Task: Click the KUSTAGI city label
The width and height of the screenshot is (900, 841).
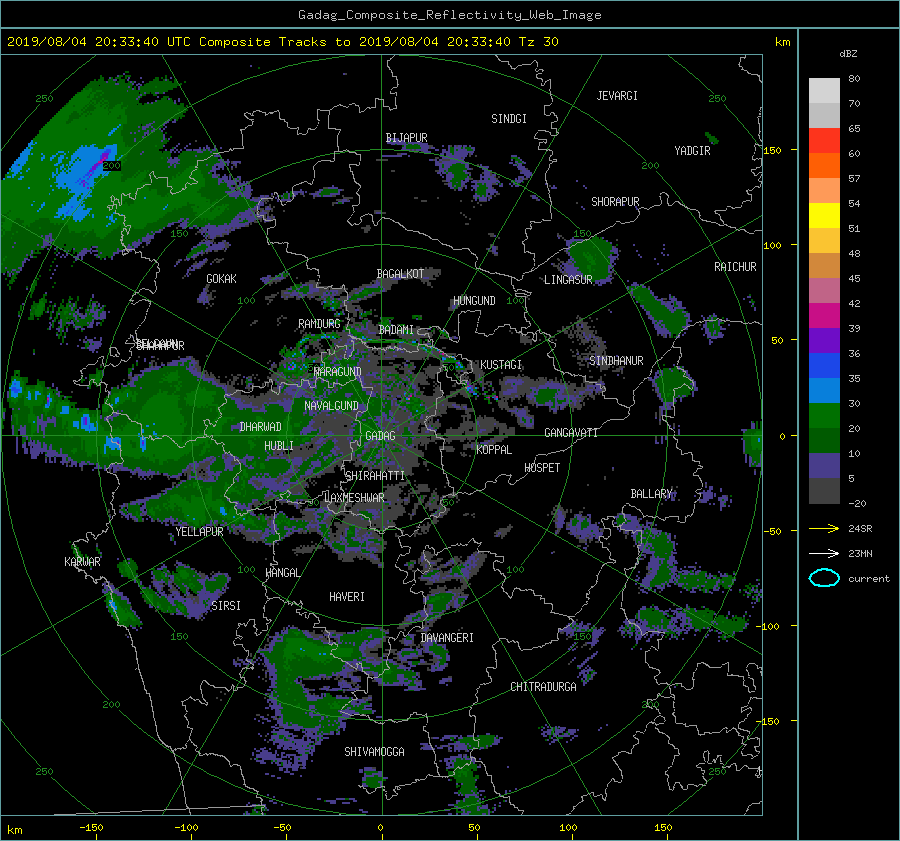Action: coord(501,365)
